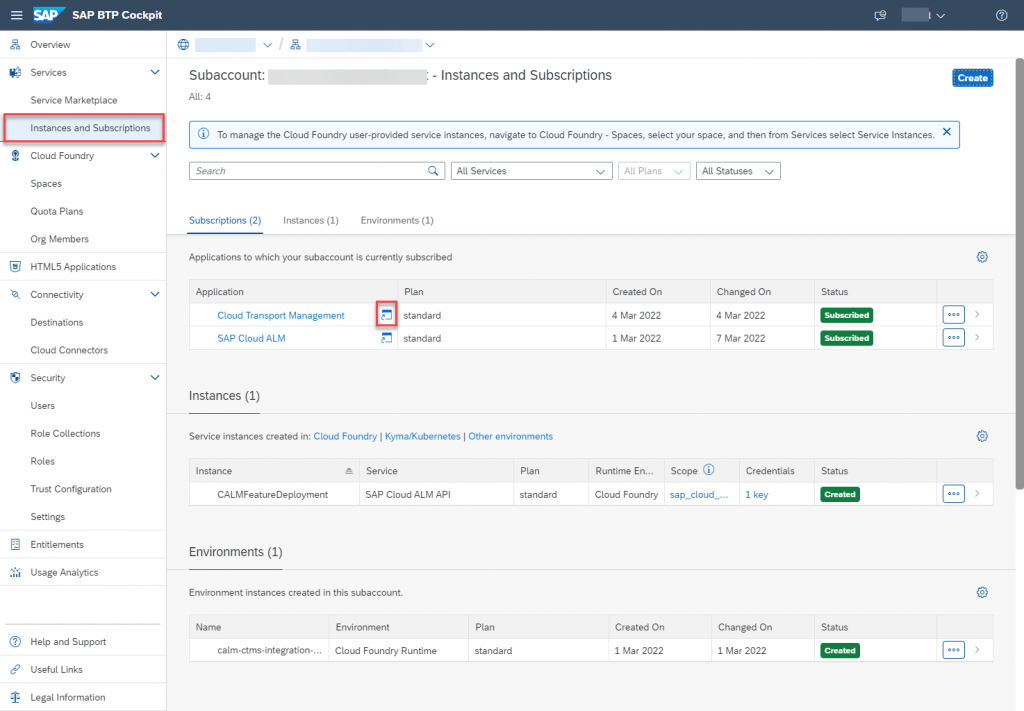Collapse the Cloud Foundry section chevron
This screenshot has height=711, width=1024.
(155, 155)
